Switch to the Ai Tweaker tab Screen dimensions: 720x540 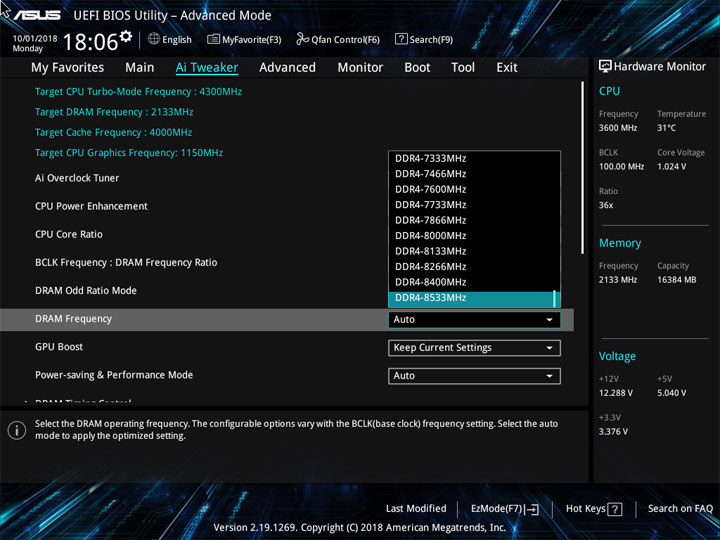tap(207, 68)
